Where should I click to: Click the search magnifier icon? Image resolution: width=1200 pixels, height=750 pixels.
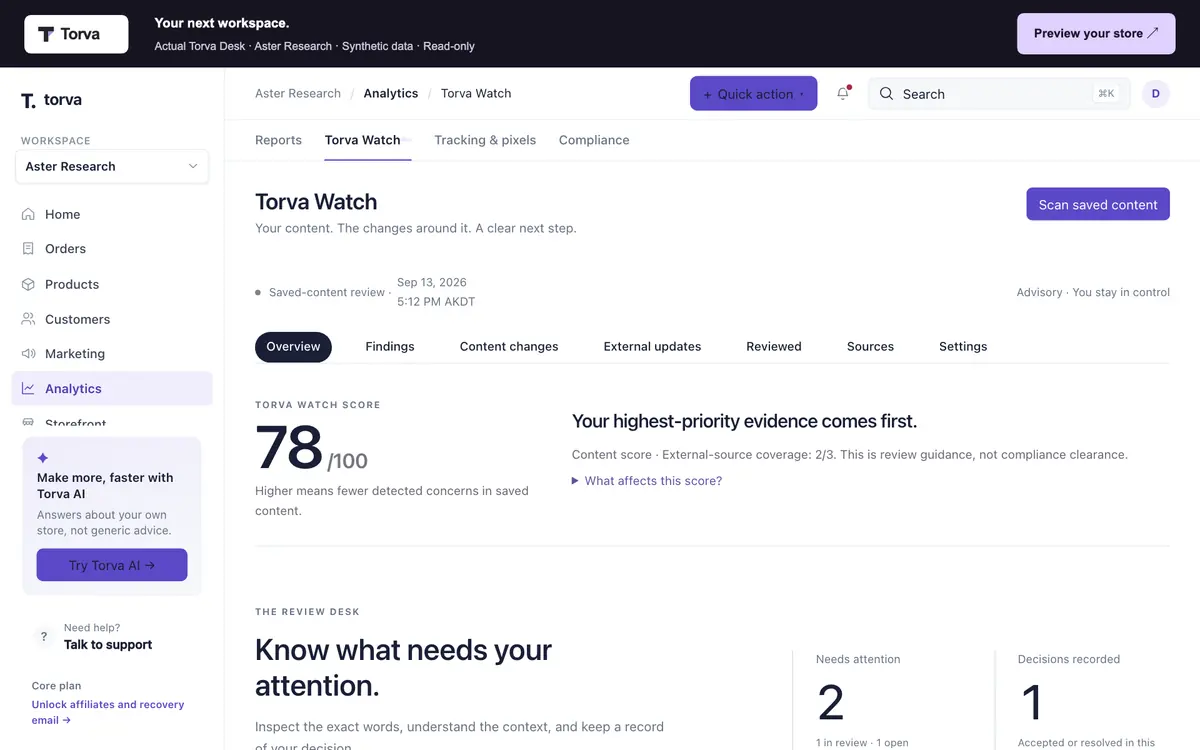click(x=886, y=94)
